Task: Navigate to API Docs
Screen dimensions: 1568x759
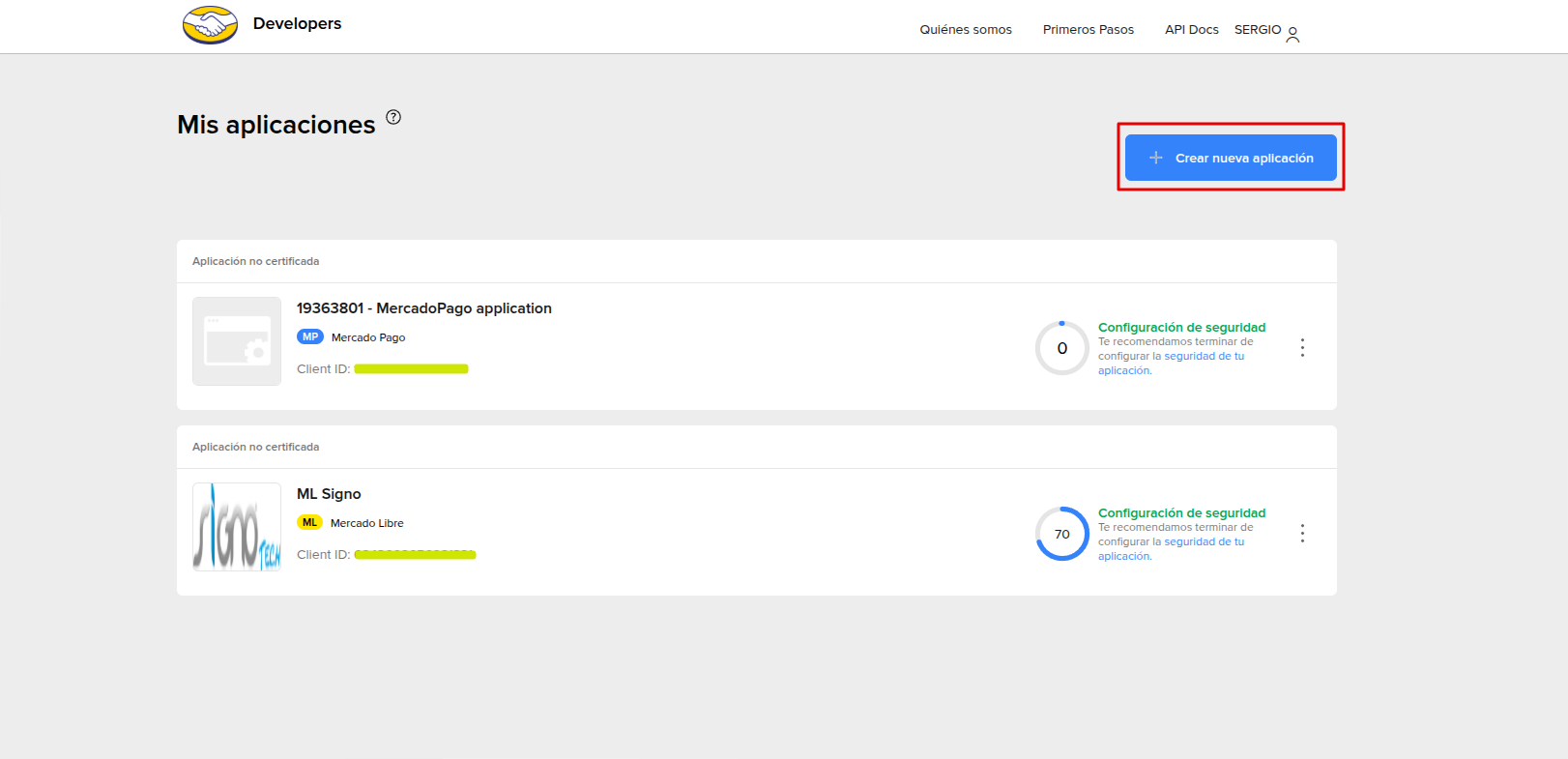Action: pyautogui.click(x=1191, y=30)
